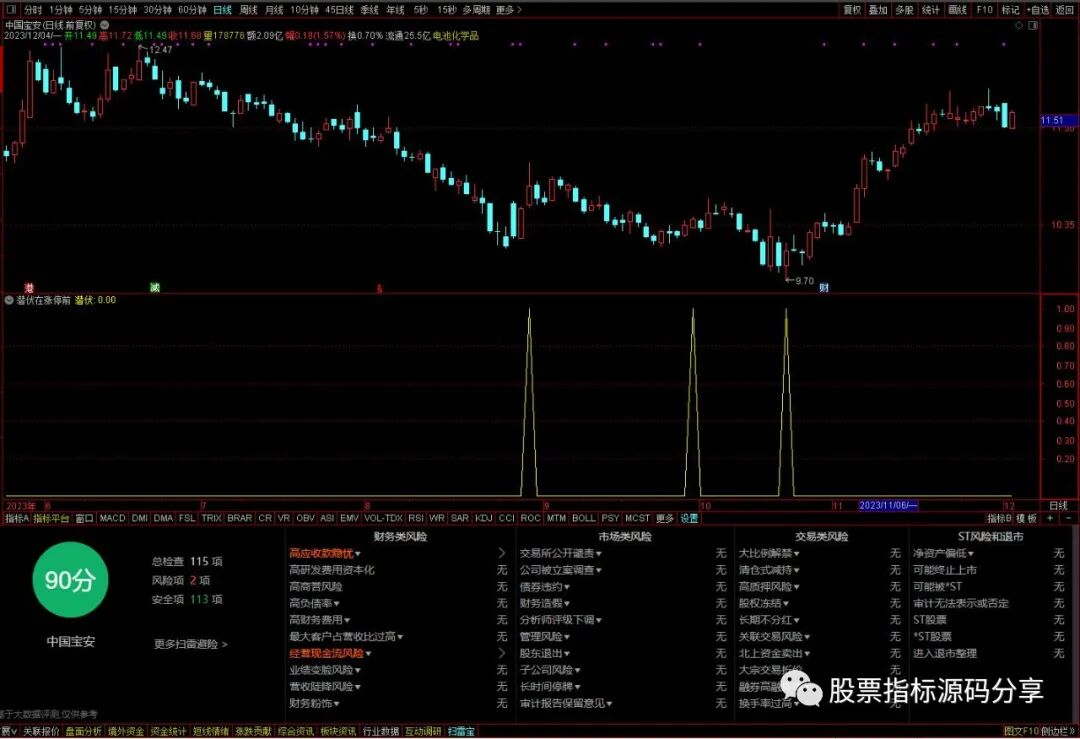The height and width of the screenshot is (739, 1080).
Task: Expand 高负债率 risk dropdown
Action: point(313,603)
